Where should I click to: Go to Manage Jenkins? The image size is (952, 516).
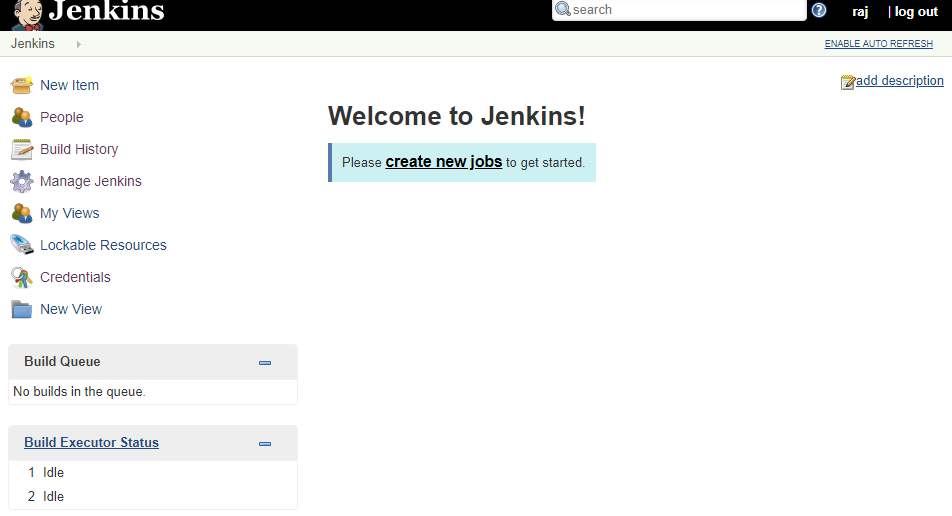[x=90, y=182]
